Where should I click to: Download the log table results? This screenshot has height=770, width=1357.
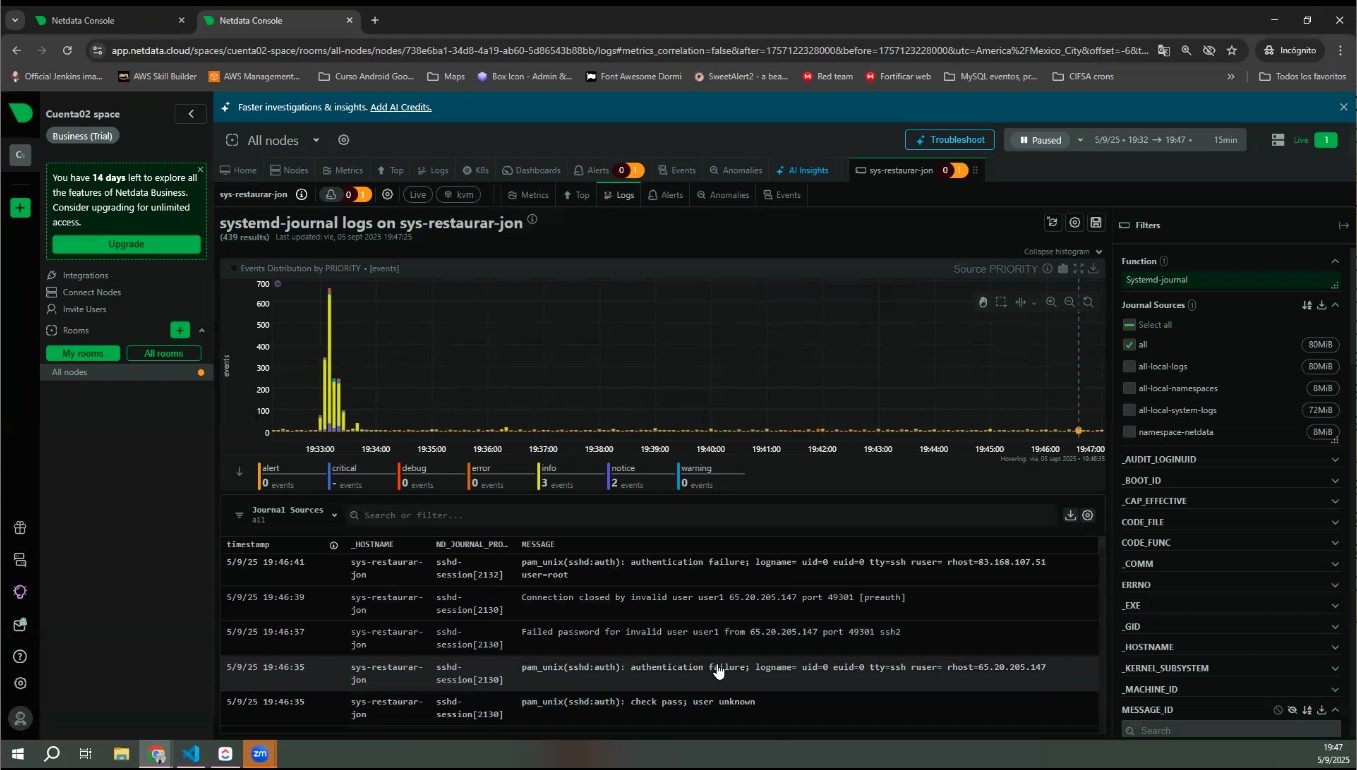1070,515
